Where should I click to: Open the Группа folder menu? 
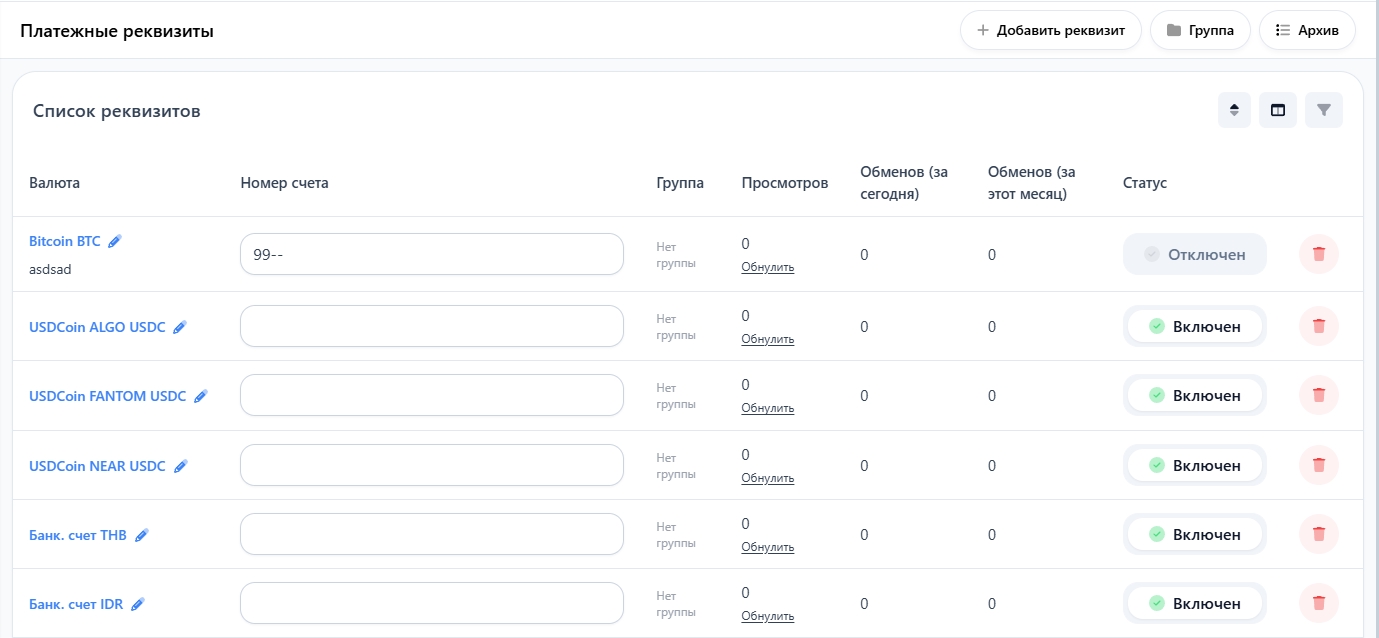click(1200, 30)
